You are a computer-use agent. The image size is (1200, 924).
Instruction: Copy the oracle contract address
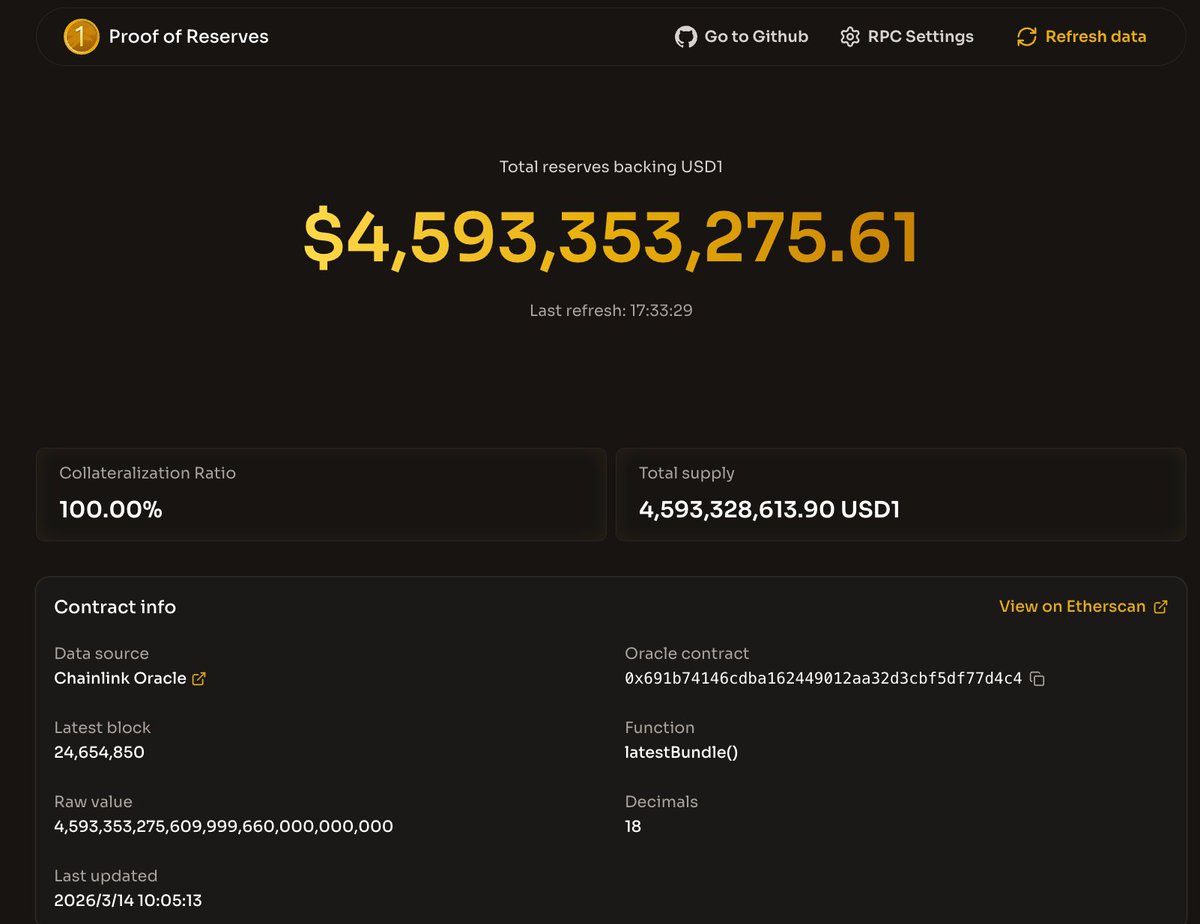pyautogui.click(x=1038, y=679)
